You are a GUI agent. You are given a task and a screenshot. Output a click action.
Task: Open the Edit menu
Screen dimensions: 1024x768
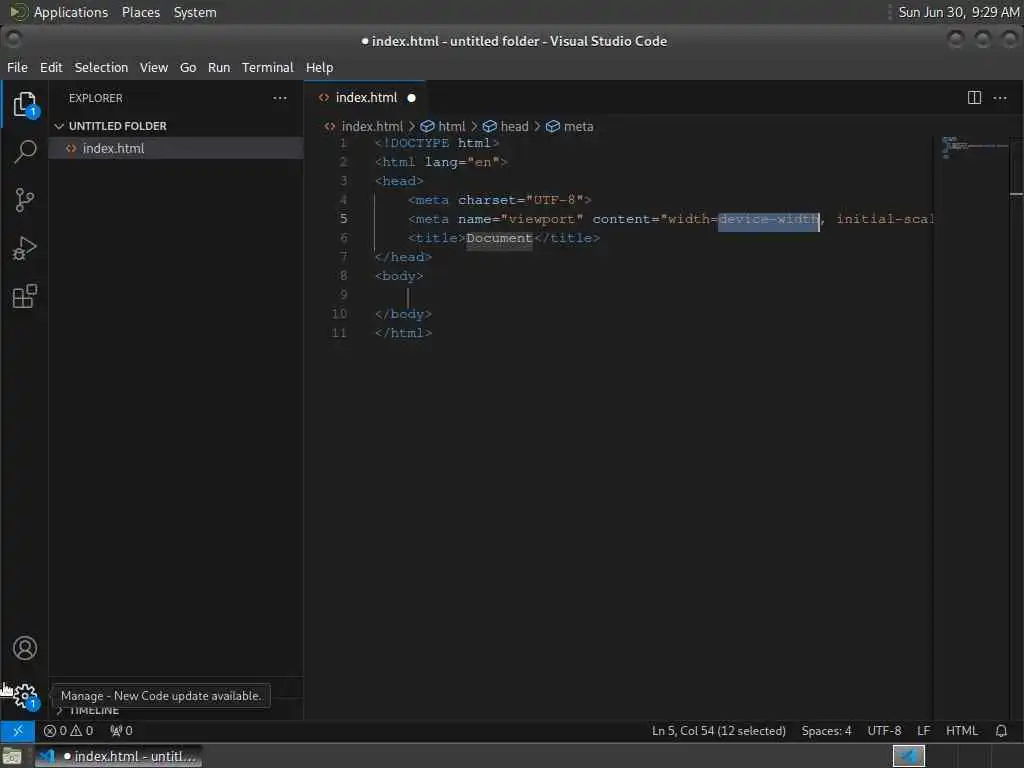tap(51, 67)
